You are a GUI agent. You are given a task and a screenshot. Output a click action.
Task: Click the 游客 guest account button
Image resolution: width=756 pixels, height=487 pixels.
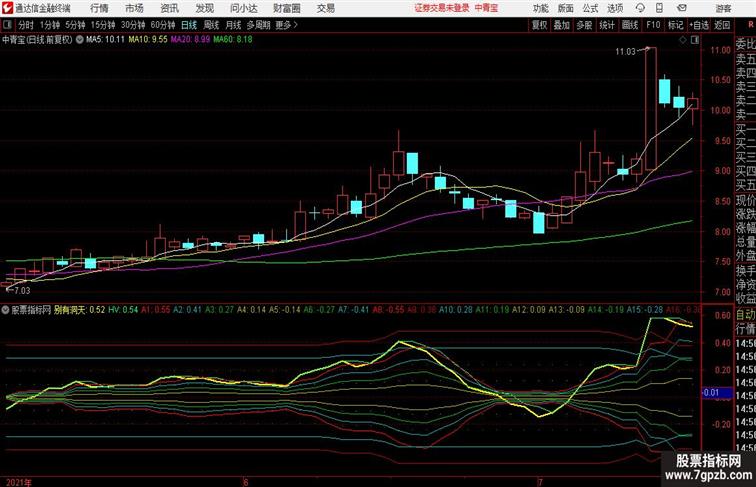coord(723,8)
